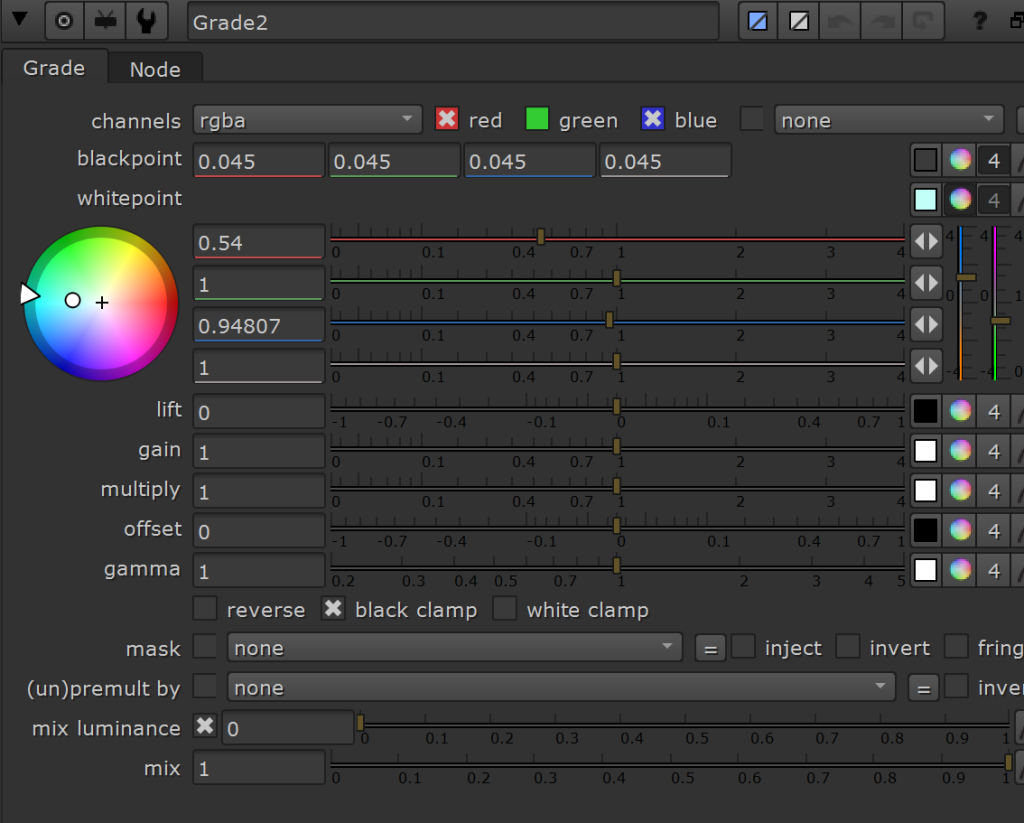Open the extra channel none dropdown
Viewport: 1024px width, 823px height.
pyautogui.click(x=888, y=120)
